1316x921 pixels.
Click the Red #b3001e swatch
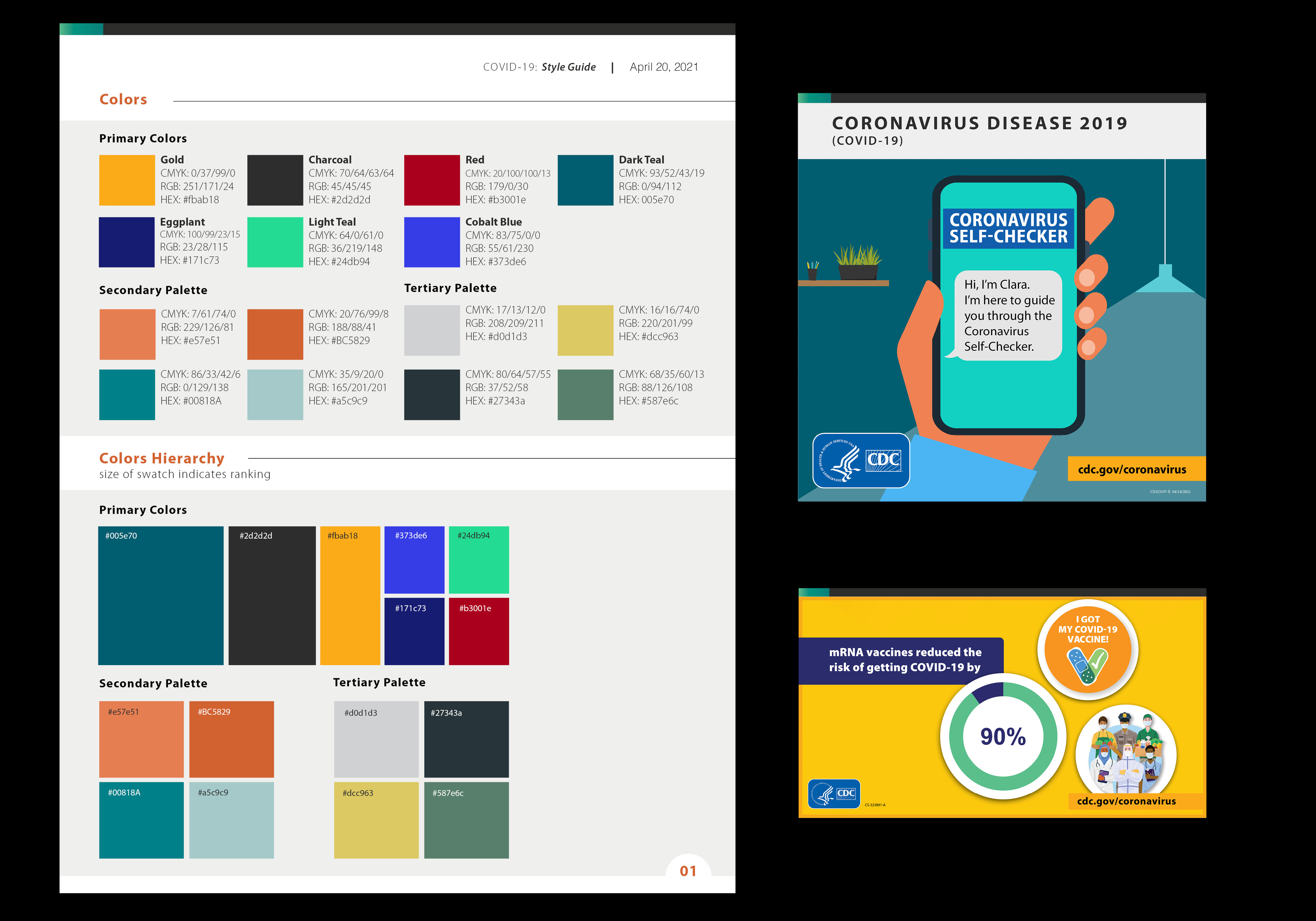479,631
